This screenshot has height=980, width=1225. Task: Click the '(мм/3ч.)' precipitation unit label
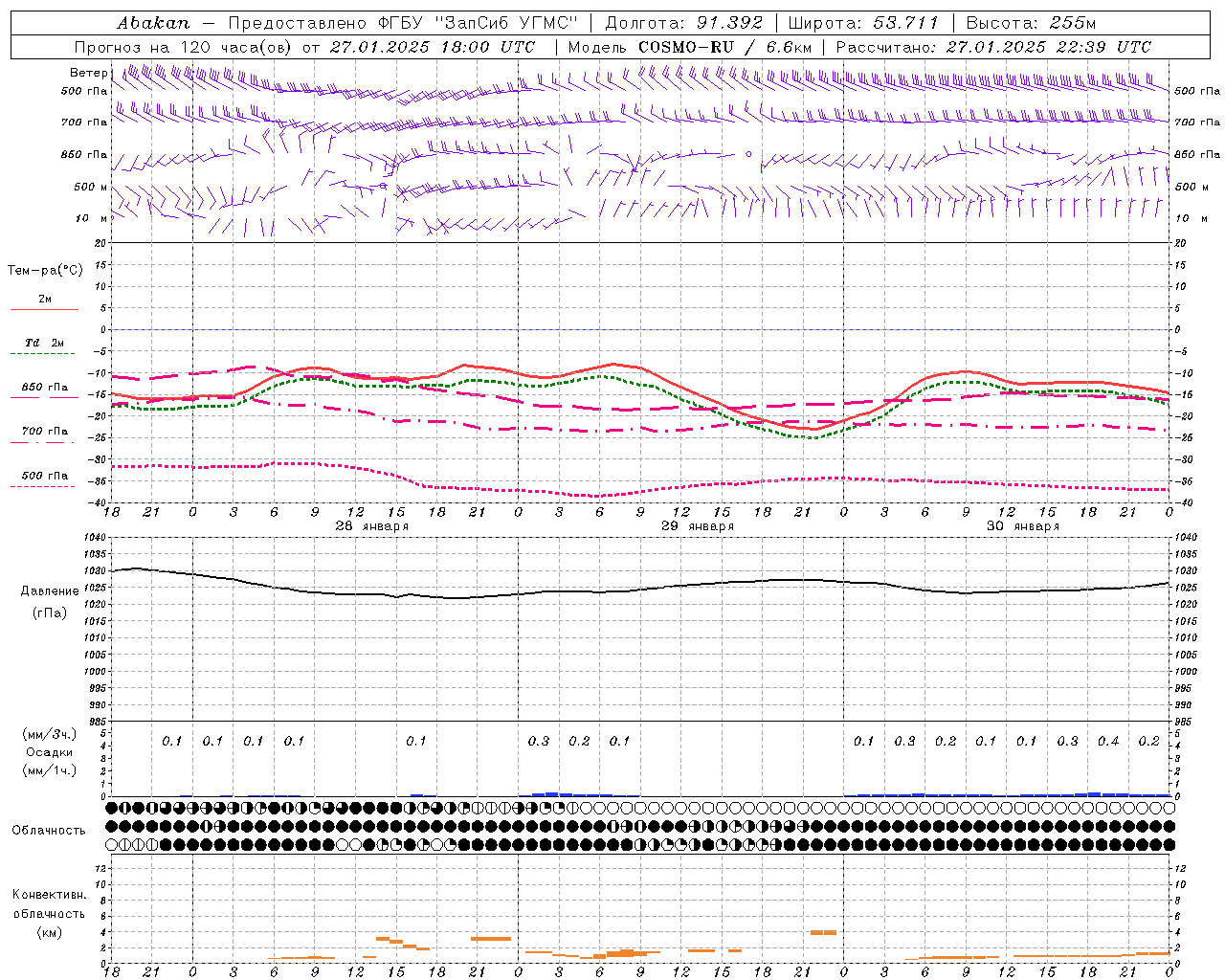tap(50, 734)
